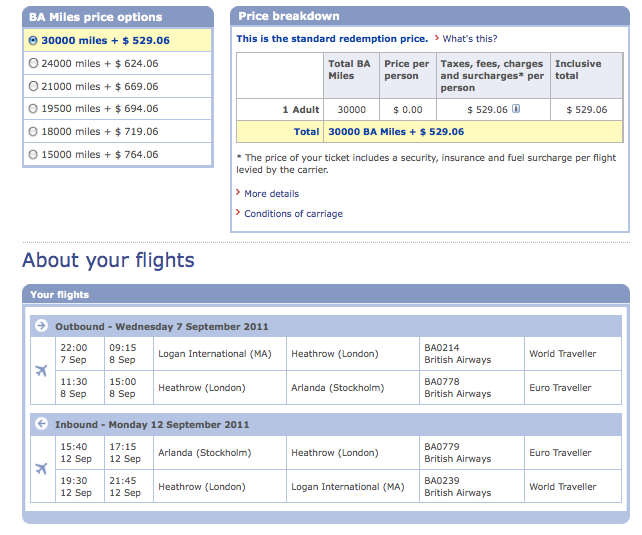Click flight number BA0214

441,348
